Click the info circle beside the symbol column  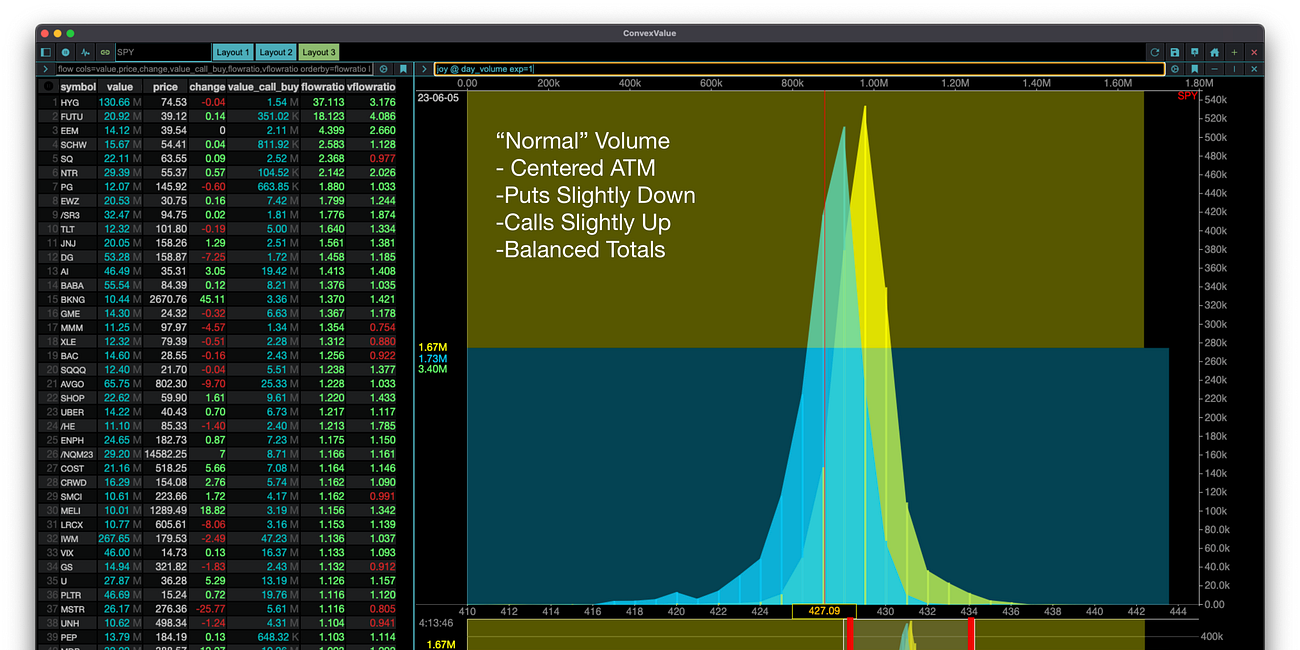[46, 87]
